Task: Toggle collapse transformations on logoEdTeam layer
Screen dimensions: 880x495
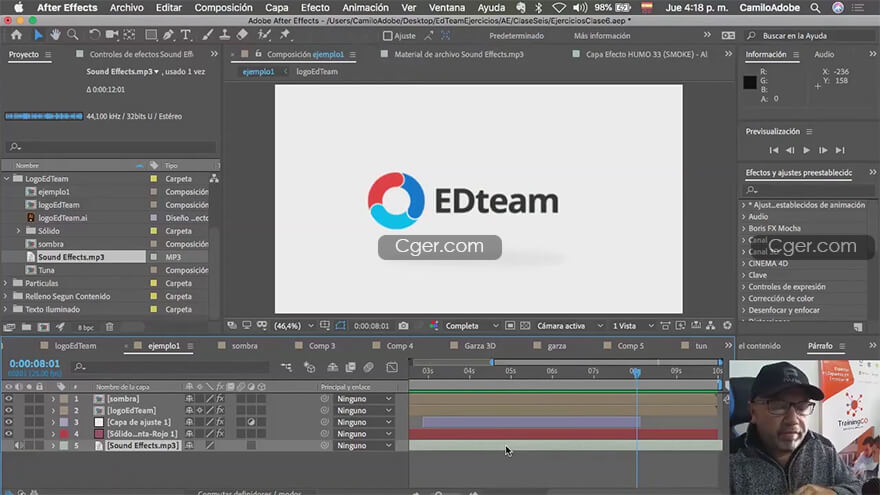Action: (x=200, y=410)
